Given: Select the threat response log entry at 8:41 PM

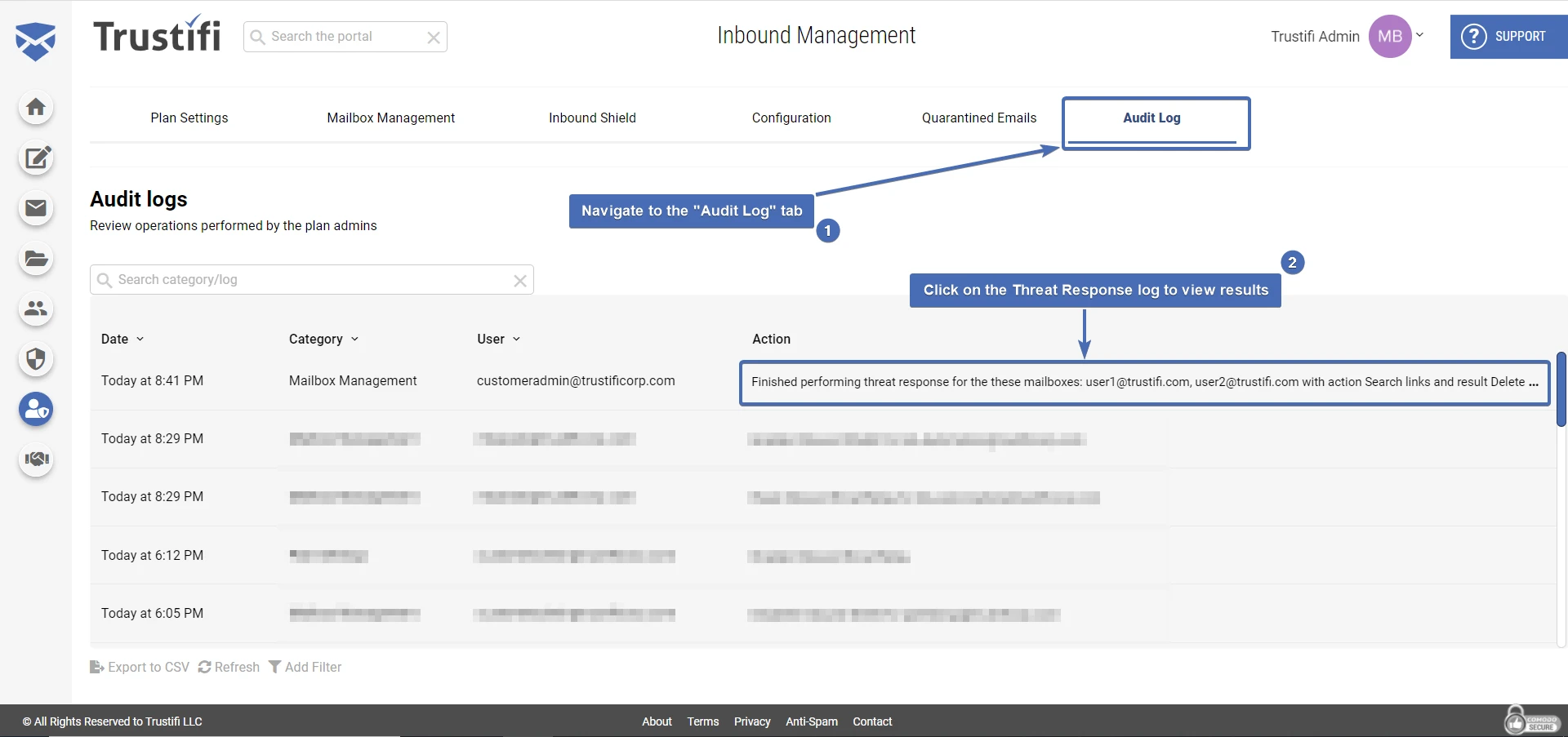Looking at the screenshot, I should click(x=1143, y=381).
